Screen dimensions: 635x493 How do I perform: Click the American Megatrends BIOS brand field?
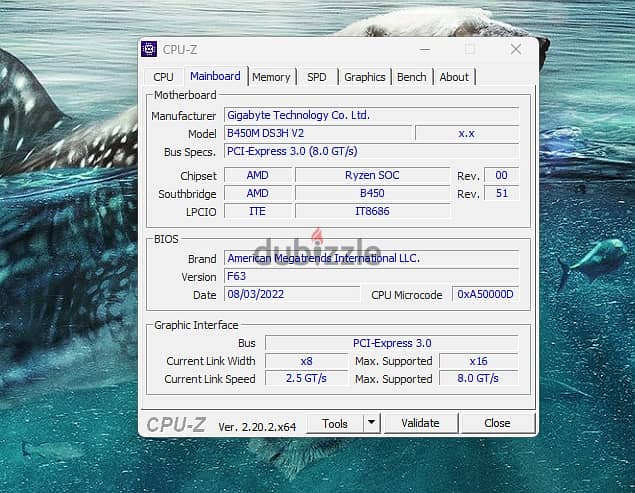(x=371, y=258)
